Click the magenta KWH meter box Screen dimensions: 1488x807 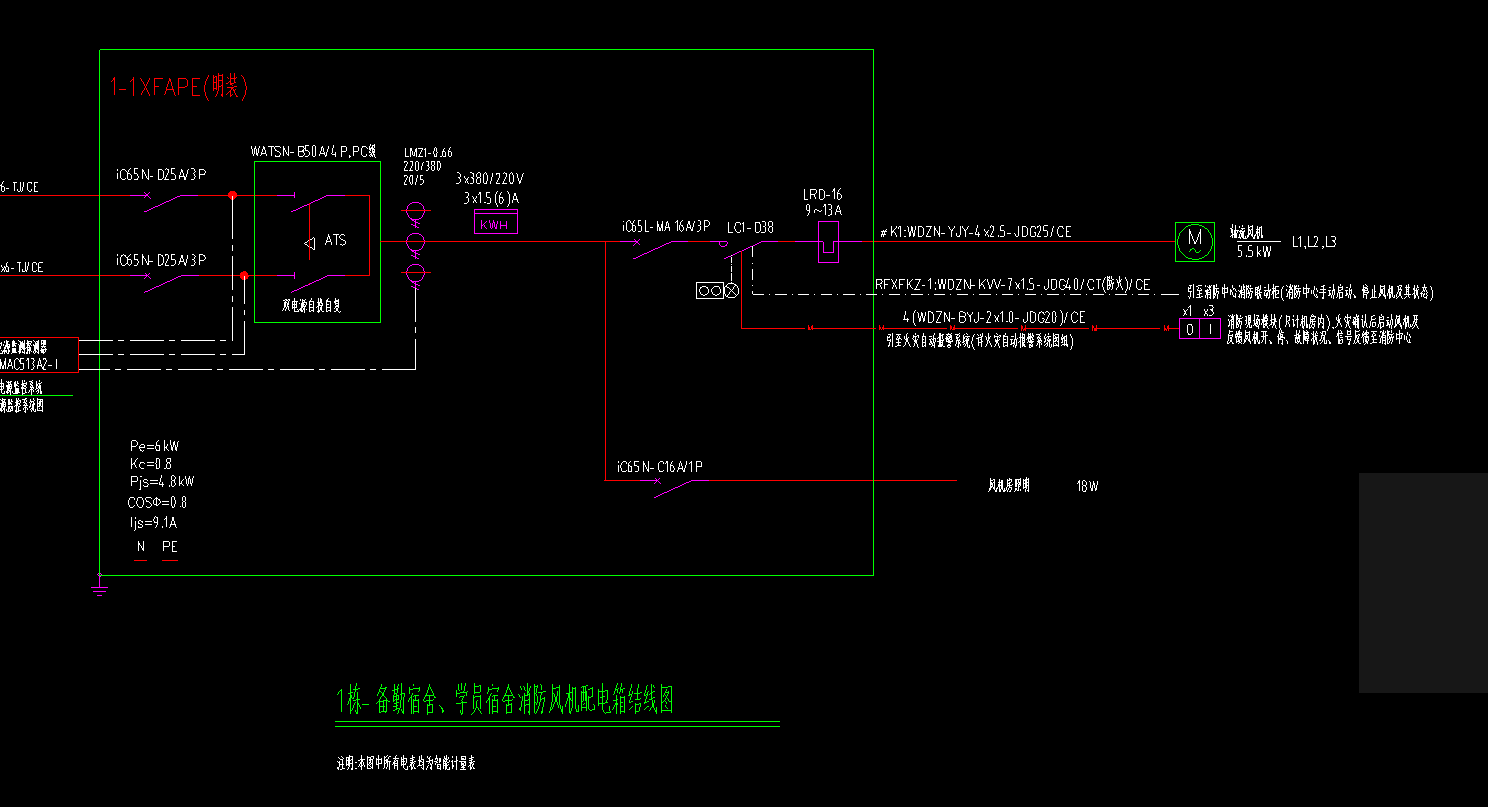pyautogui.click(x=495, y=223)
